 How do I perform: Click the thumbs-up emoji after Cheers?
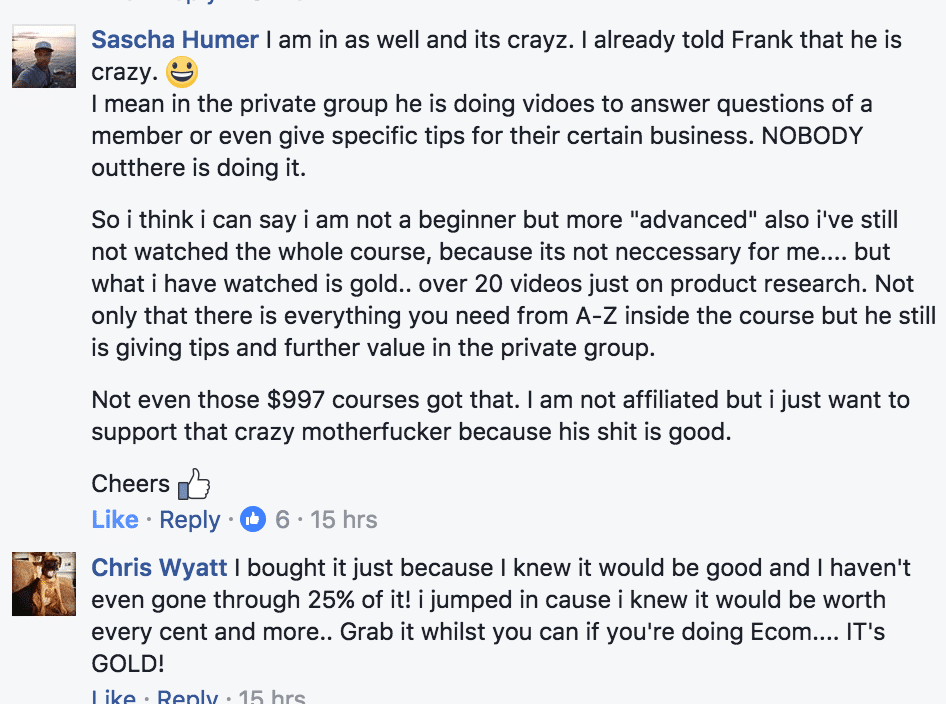(x=194, y=486)
